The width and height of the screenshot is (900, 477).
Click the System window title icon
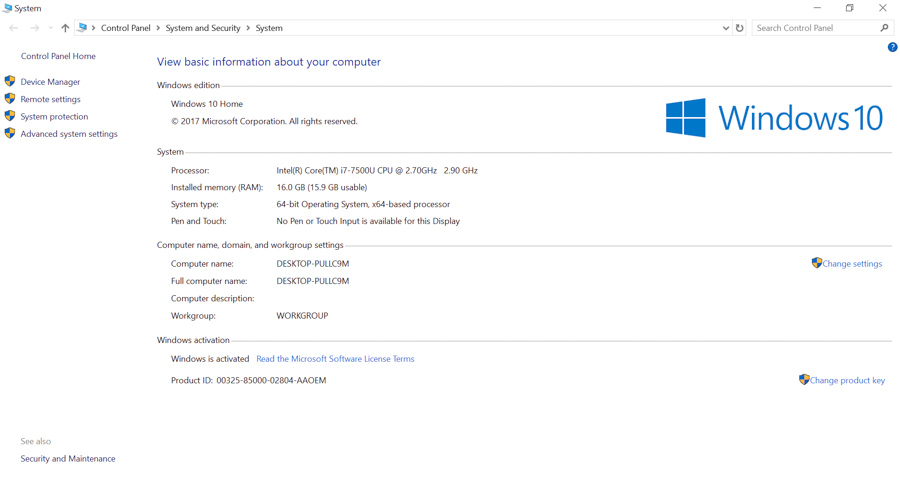(x=7, y=8)
